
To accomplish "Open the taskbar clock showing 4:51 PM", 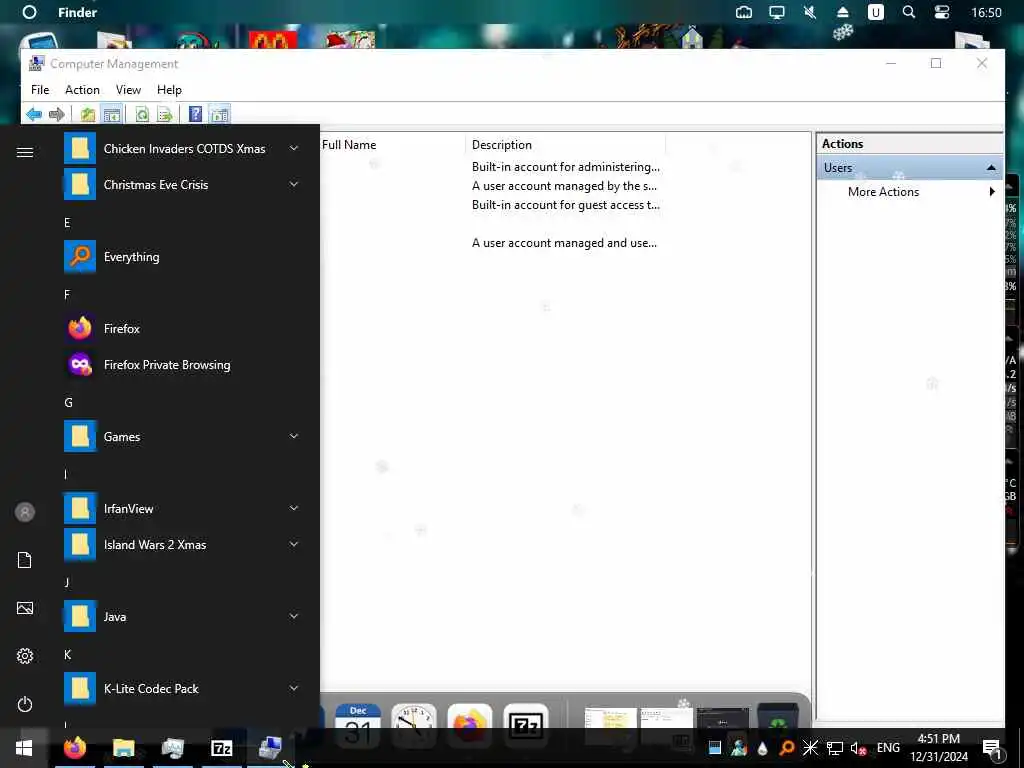I will click(x=938, y=748).
